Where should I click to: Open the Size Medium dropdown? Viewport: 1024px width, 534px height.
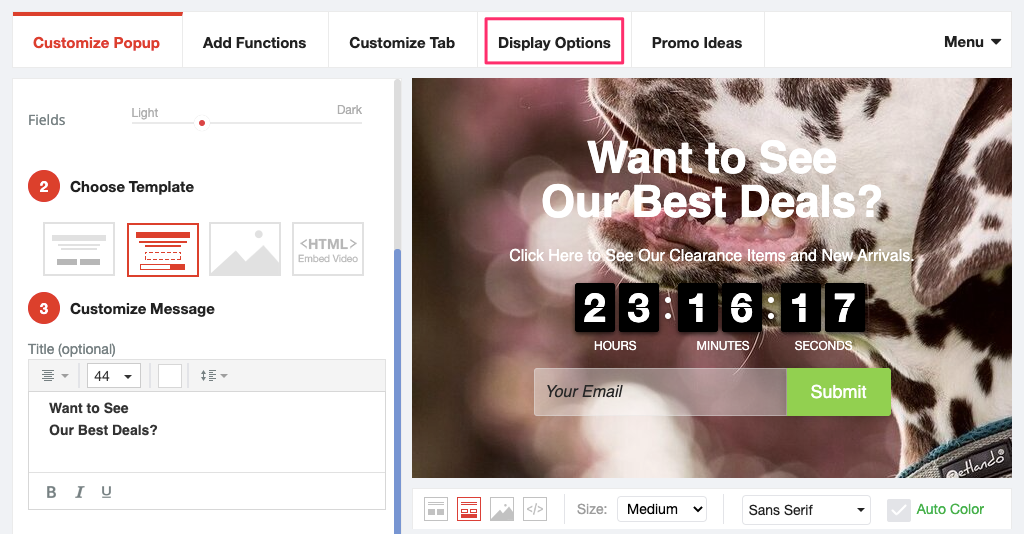662,509
